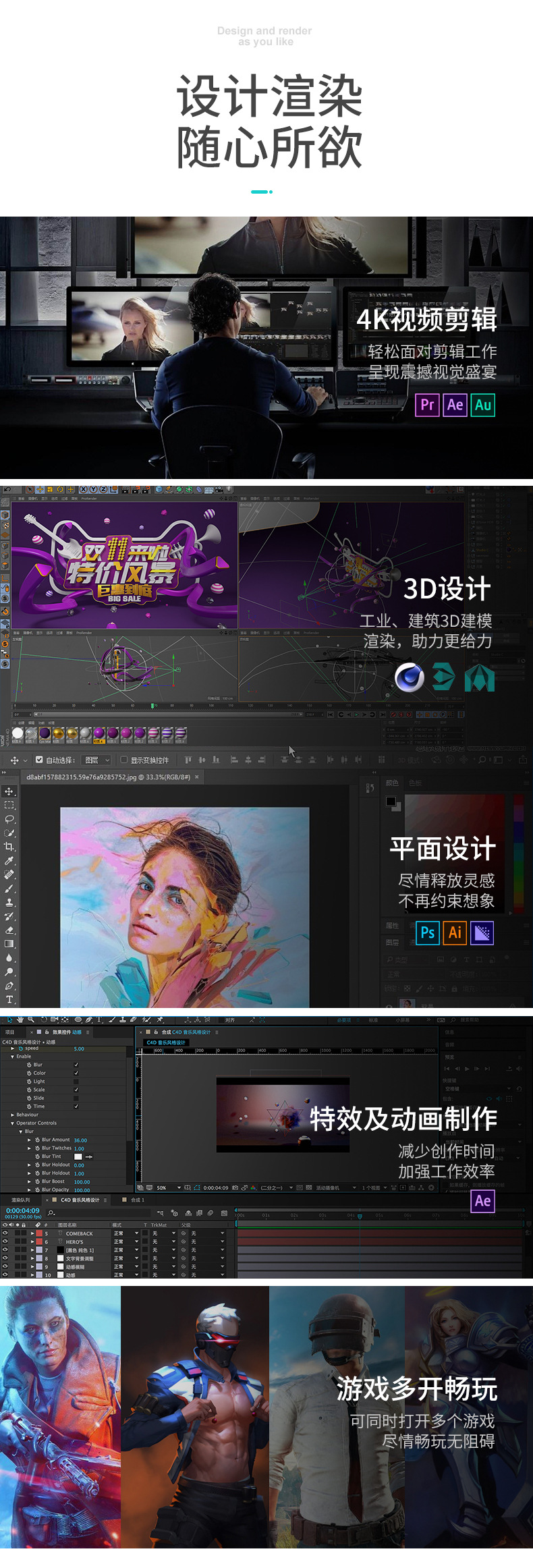Image resolution: width=533 pixels, height=1568 pixels.
Task: Click the After Effects logo beside Pr
Action: tap(455, 405)
